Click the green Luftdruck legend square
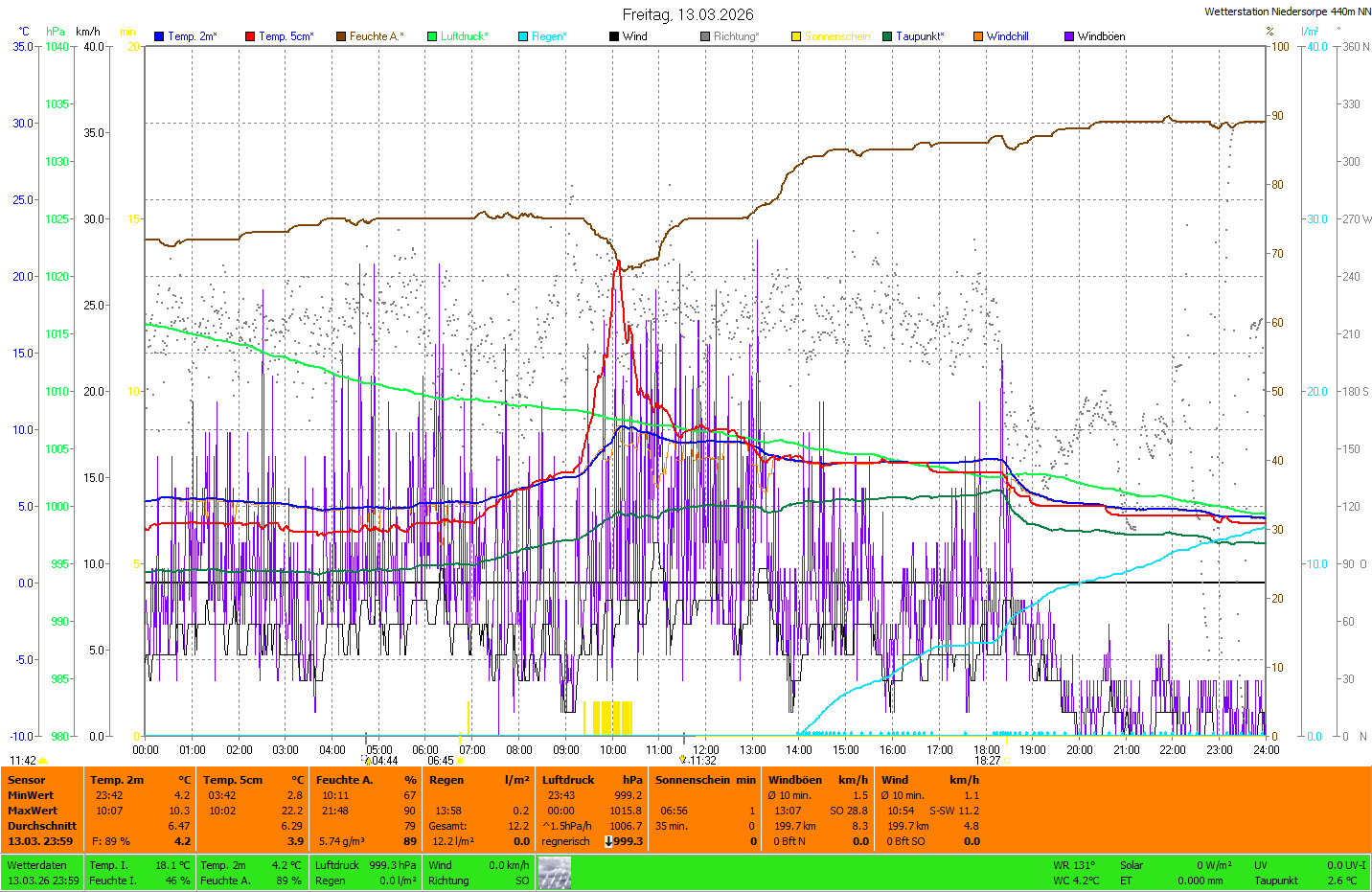This screenshot has width=1372, height=892. [x=432, y=36]
